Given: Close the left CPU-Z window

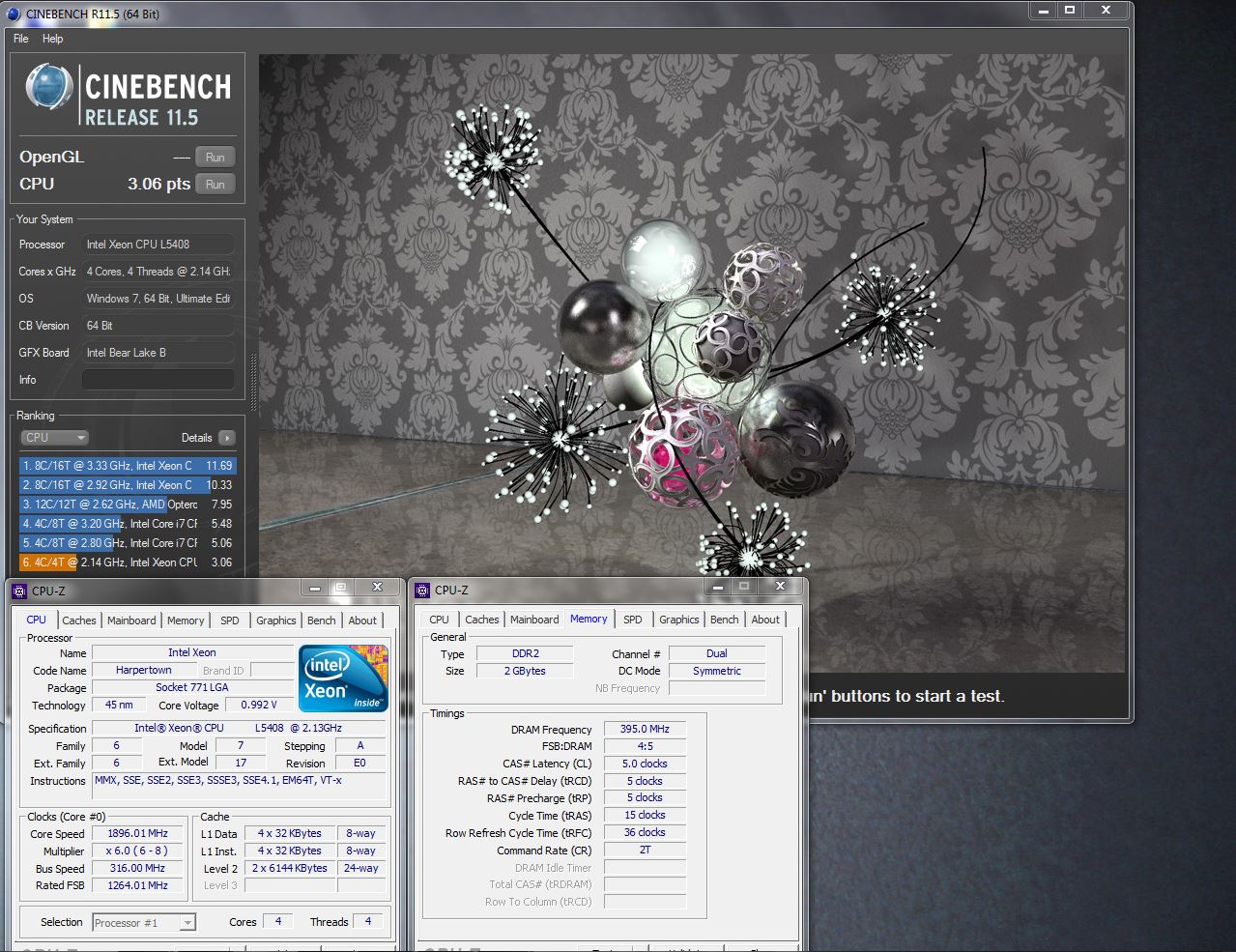Looking at the screenshot, I should pyautogui.click(x=377, y=587).
